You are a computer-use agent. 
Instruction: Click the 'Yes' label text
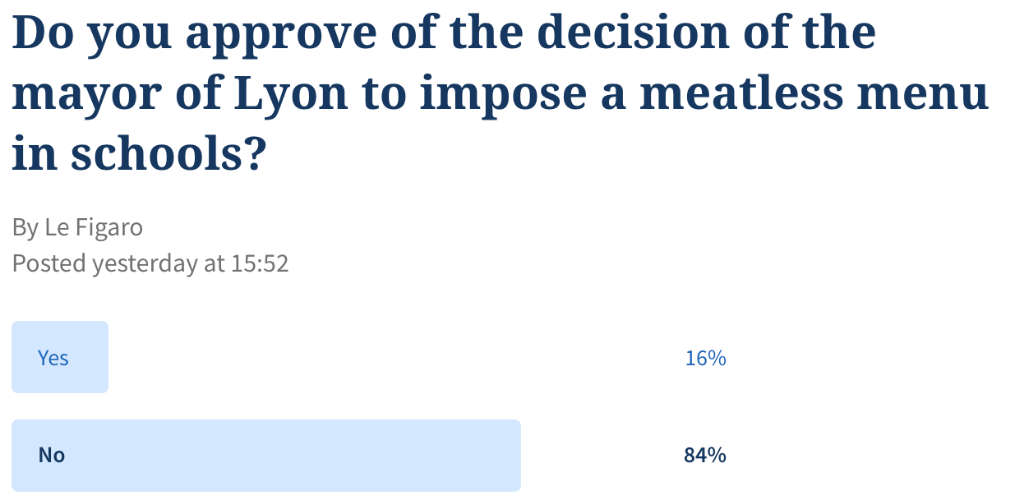[53, 357]
